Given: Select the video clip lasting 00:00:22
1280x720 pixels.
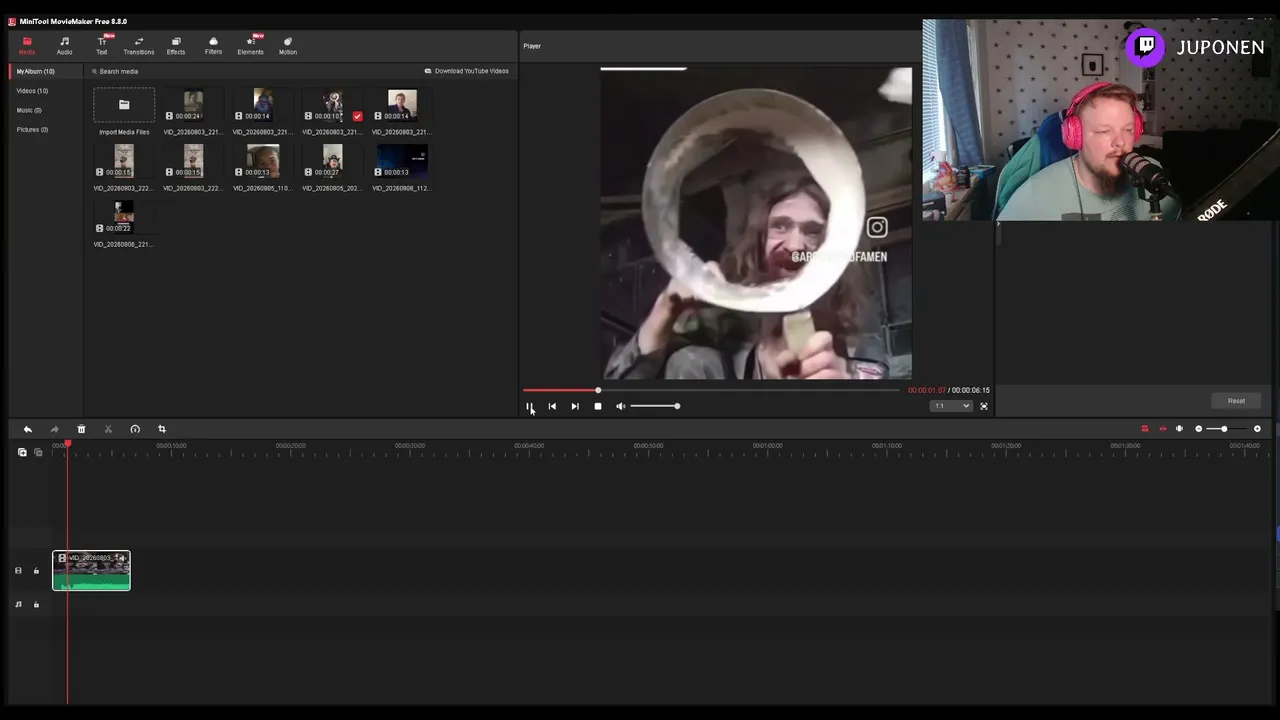Looking at the screenshot, I should (x=124, y=217).
